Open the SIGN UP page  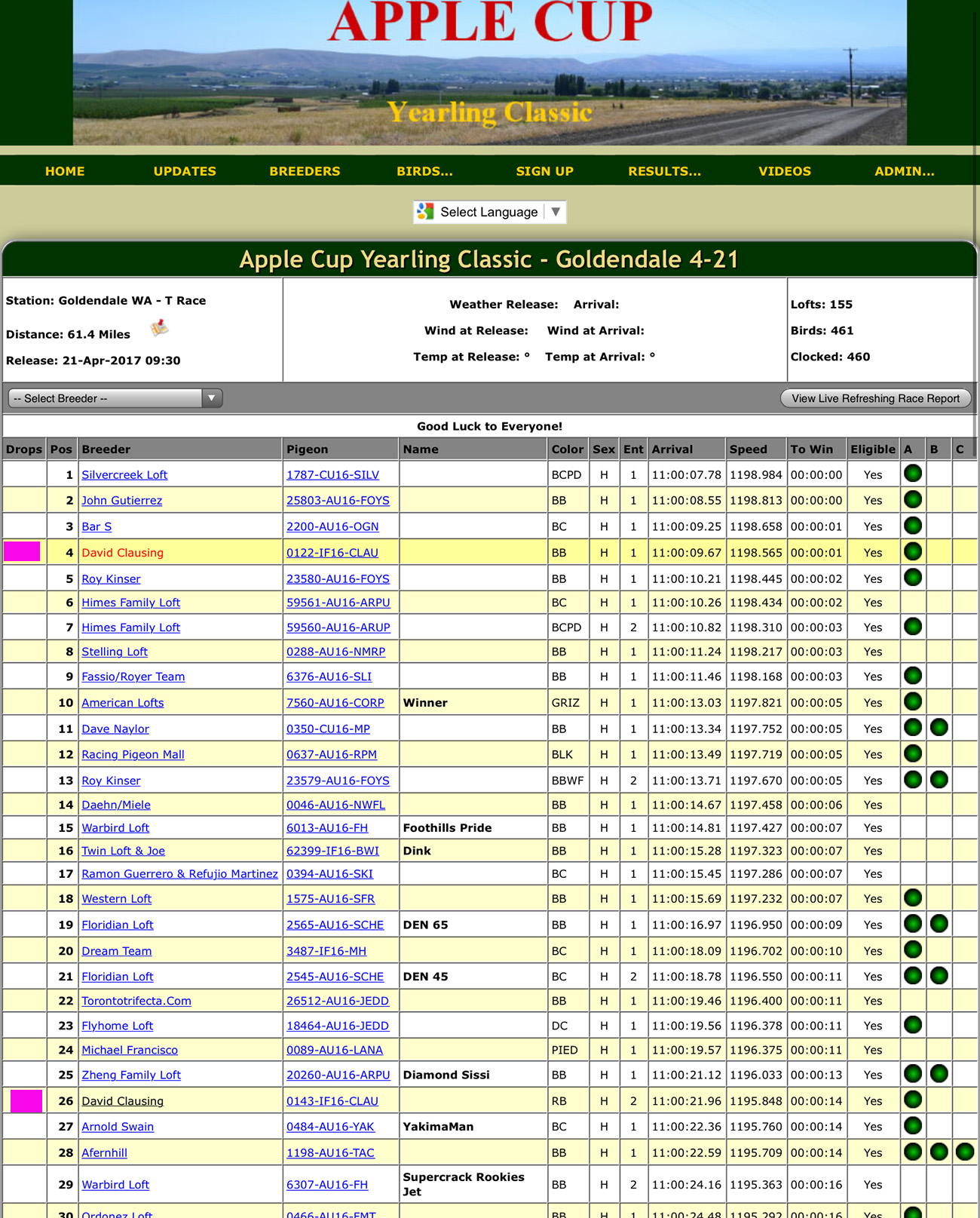544,171
